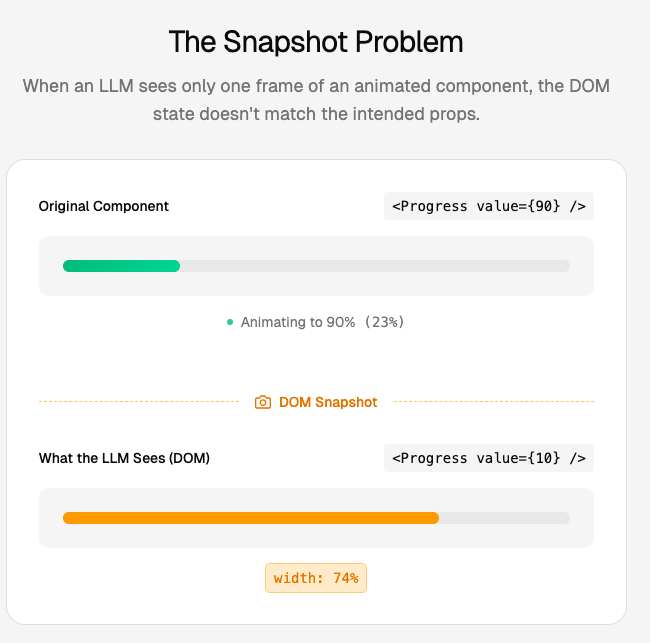Viewport: 650px width, 643px height.
Task: Click the "Original Component" label
Action: (104, 206)
